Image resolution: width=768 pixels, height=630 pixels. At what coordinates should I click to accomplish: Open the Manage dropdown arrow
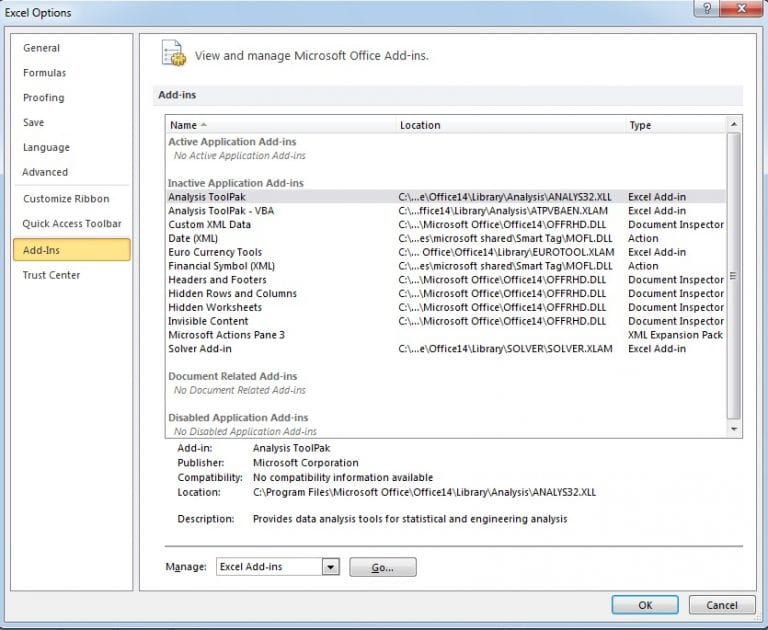331,567
